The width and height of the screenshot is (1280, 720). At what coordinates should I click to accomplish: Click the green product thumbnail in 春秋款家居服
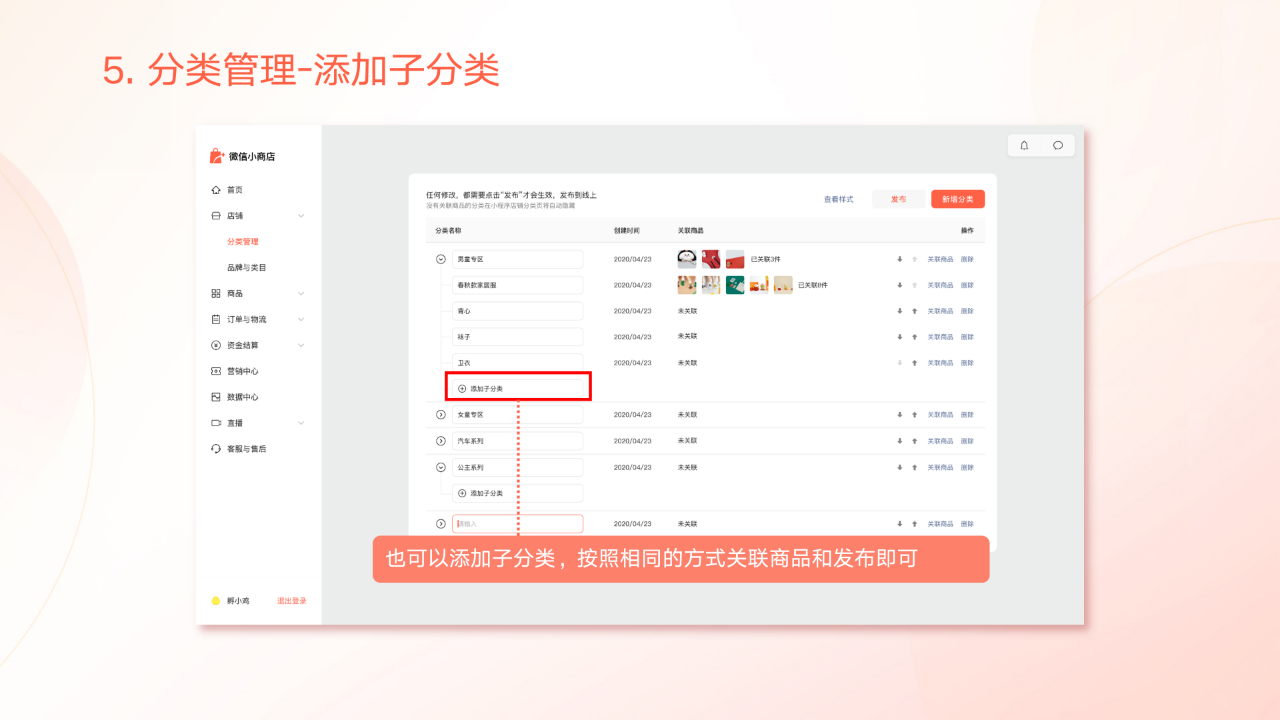[x=735, y=285]
